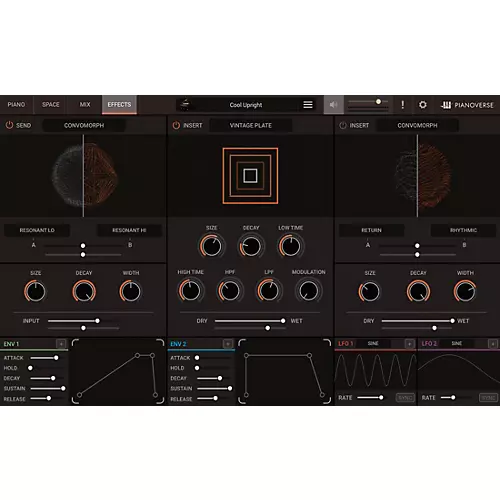500x500 pixels.
Task: Open the RETURN impulse dropdown
Action: [x=371, y=230]
